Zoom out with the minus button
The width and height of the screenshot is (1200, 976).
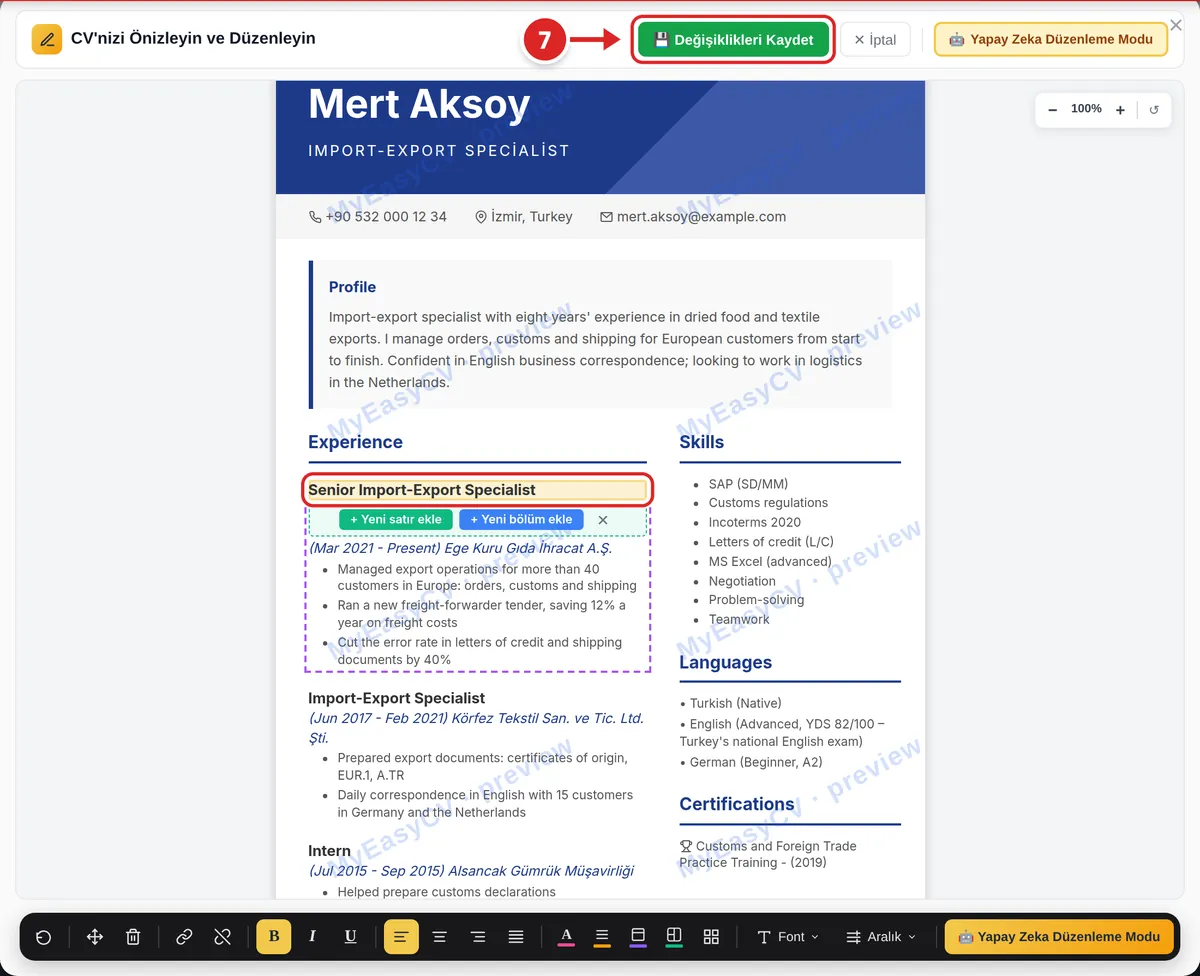point(1052,110)
